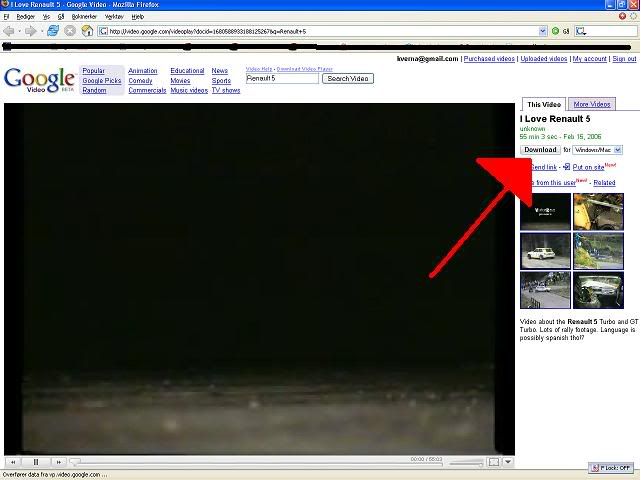Open the Random videos link
Screen dimensions: 641x480
click(x=94, y=90)
